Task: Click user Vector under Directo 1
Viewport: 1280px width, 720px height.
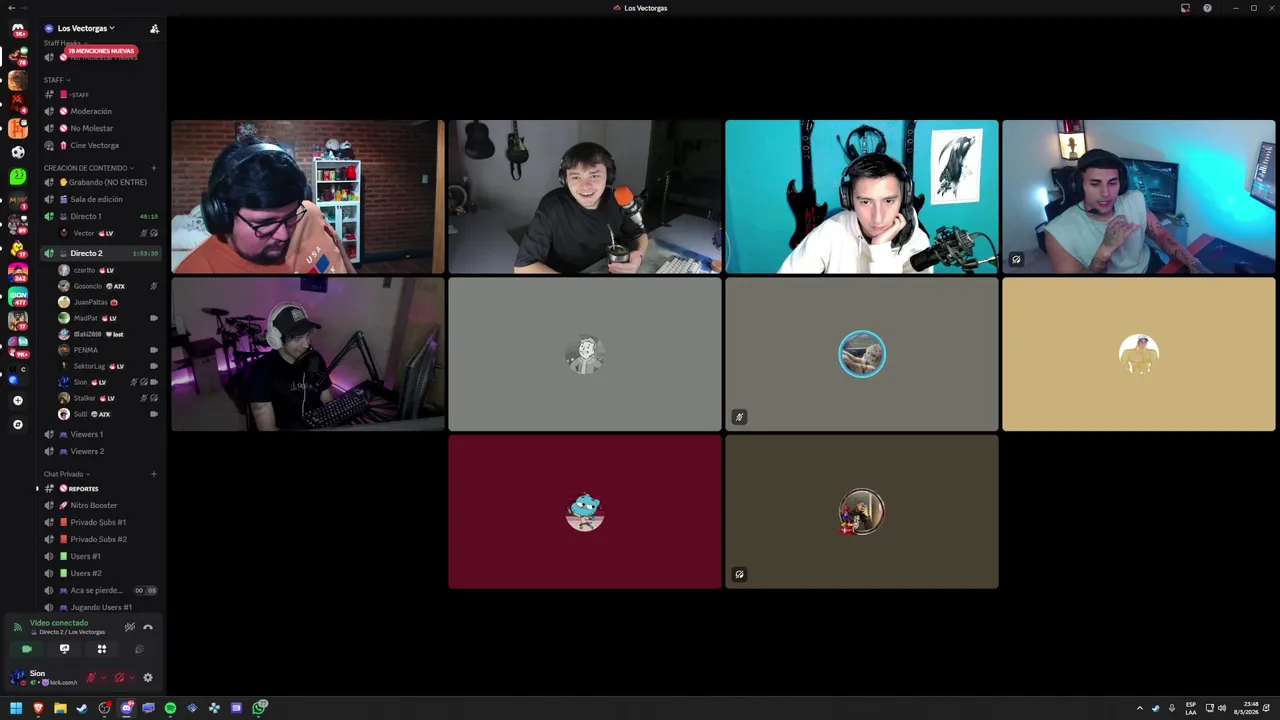Action: click(108, 233)
